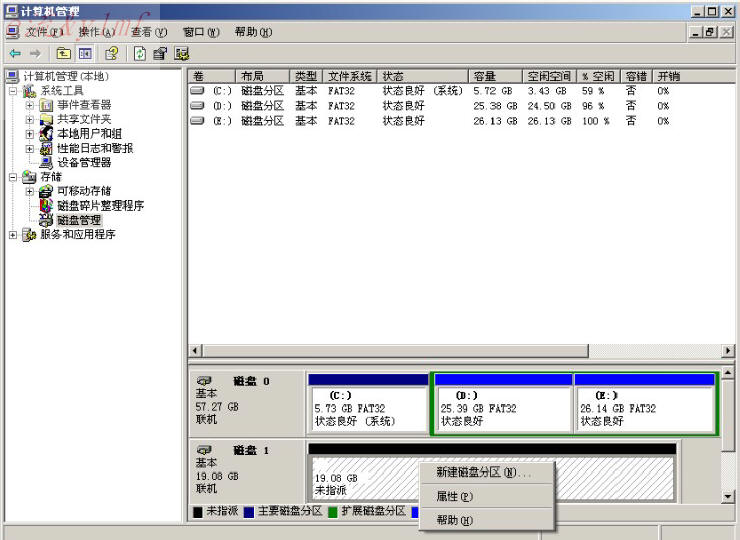Image resolution: width=740 pixels, height=540 pixels.
Task: Select the E: volume drive icon in list
Action: pyautogui.click(x=197, y=121)
